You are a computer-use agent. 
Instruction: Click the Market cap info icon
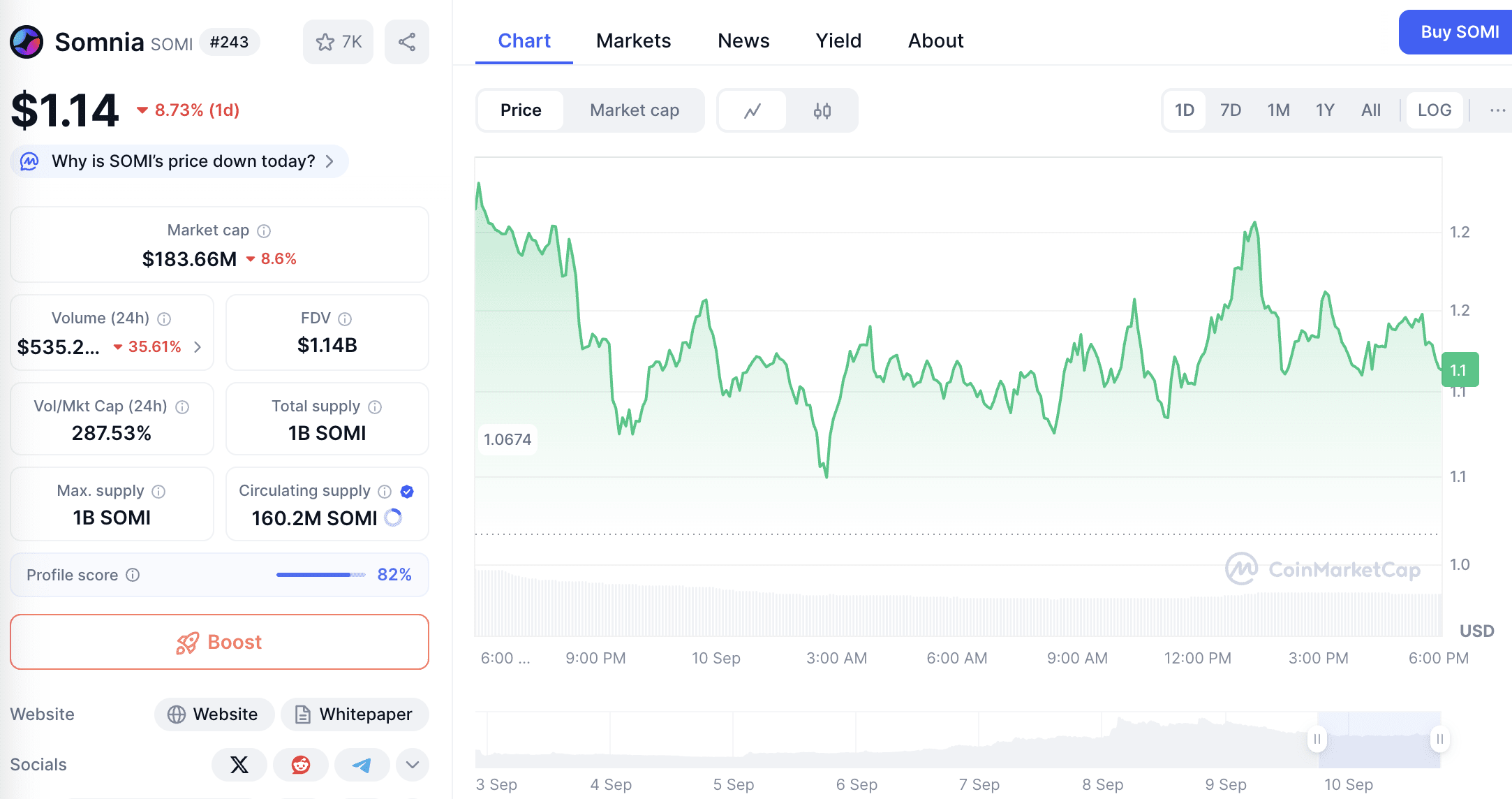tap(264, 230)
